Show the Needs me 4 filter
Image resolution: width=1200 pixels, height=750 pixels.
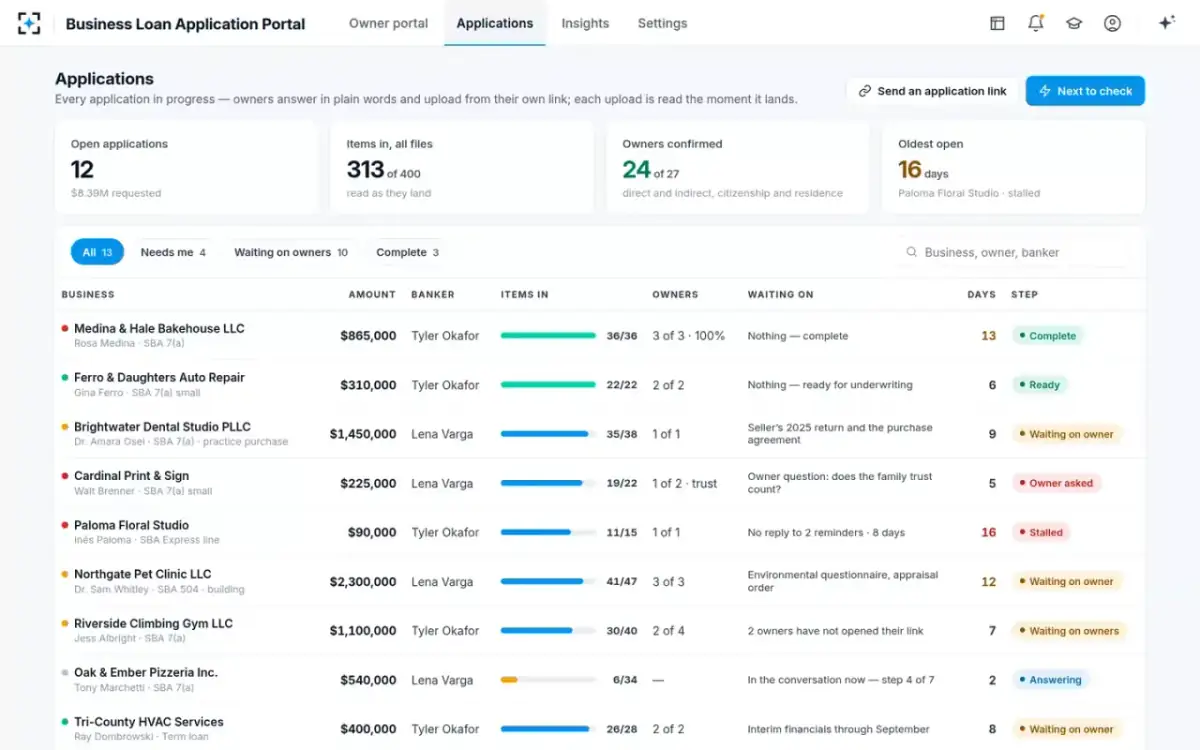(173, 252)
